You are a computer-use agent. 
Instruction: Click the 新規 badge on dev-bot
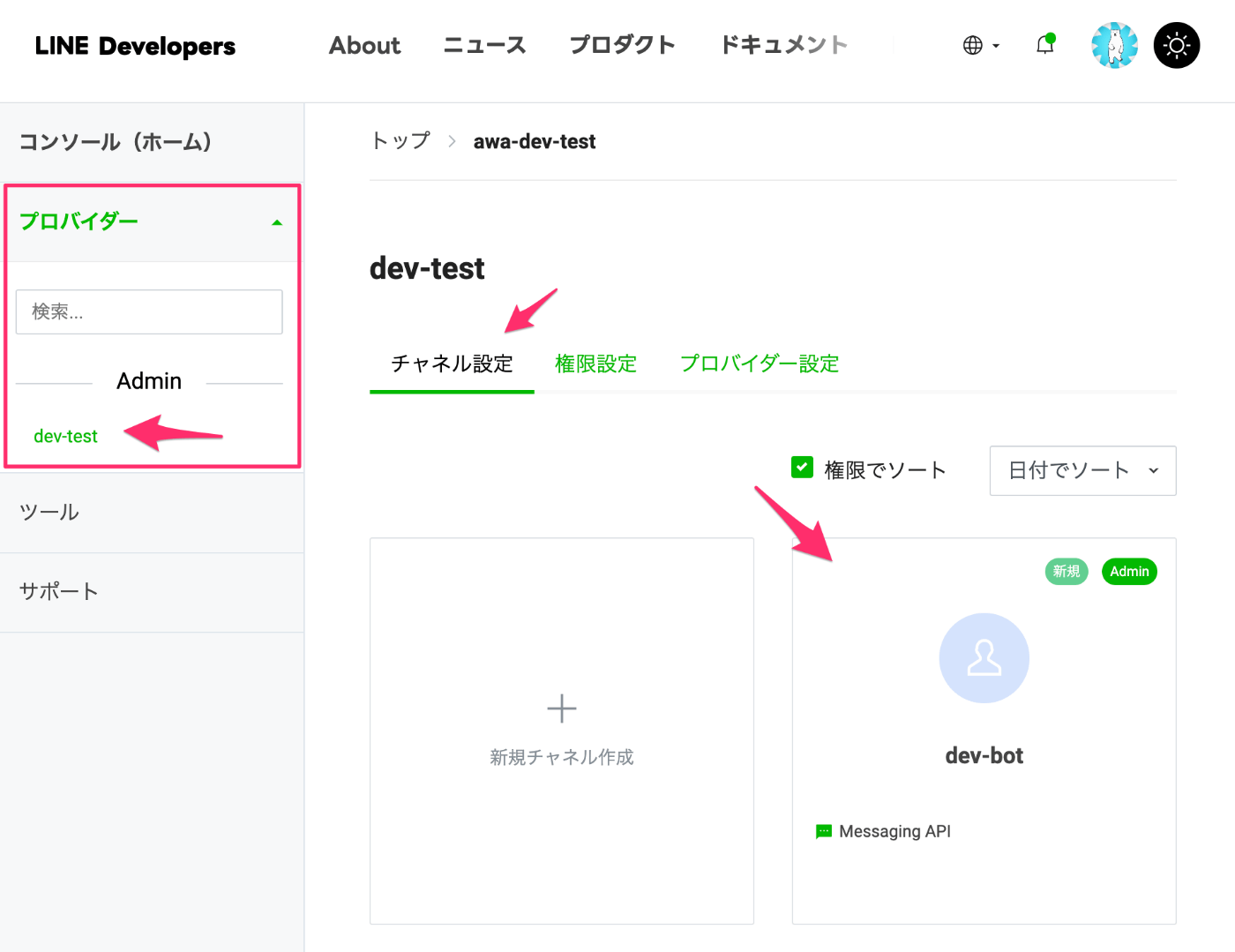pyautogui.click(x=1067, y=572)
